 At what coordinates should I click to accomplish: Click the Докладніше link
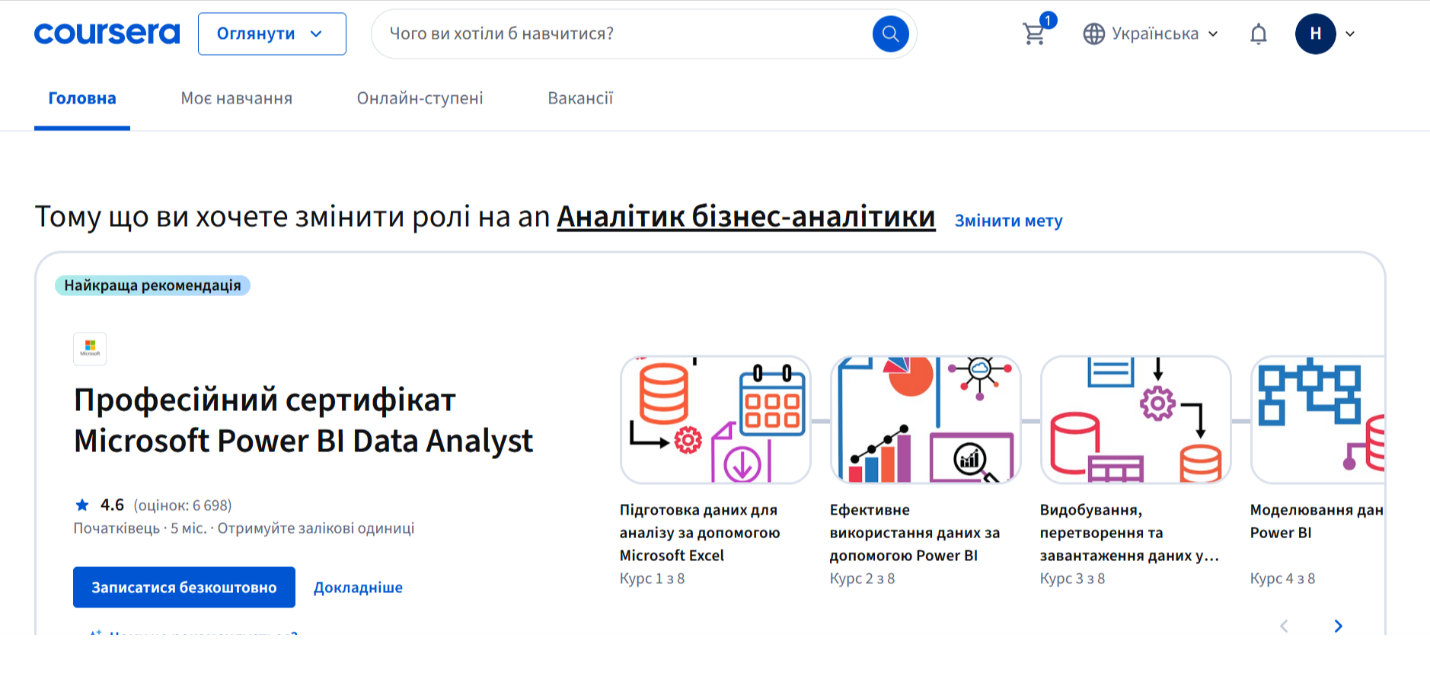358,588
